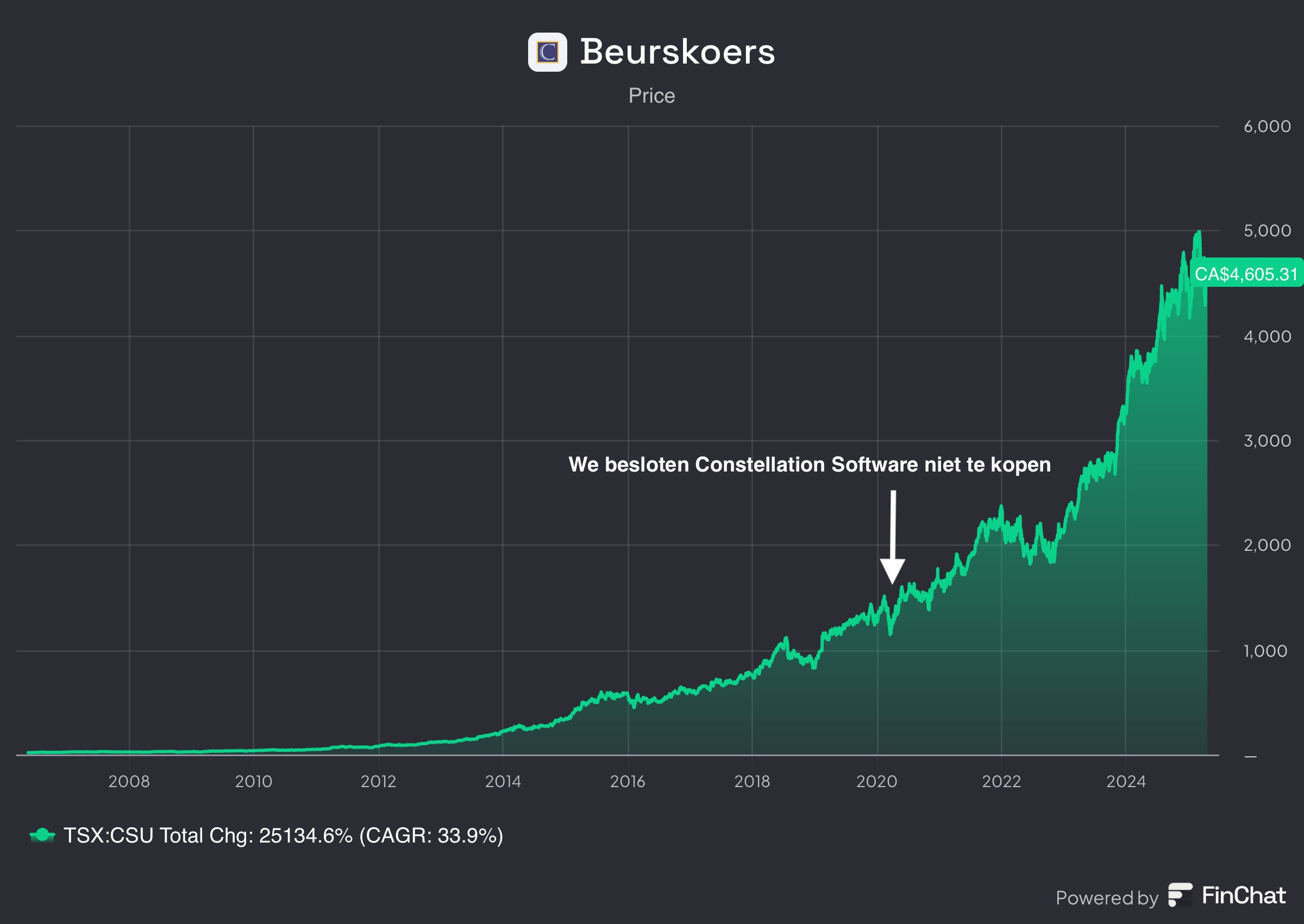This screenshot has height=924, width=1304.
Task: Click the 'We besloten Constellation Software niet te kopen' annotation
Action: [809, 464]
